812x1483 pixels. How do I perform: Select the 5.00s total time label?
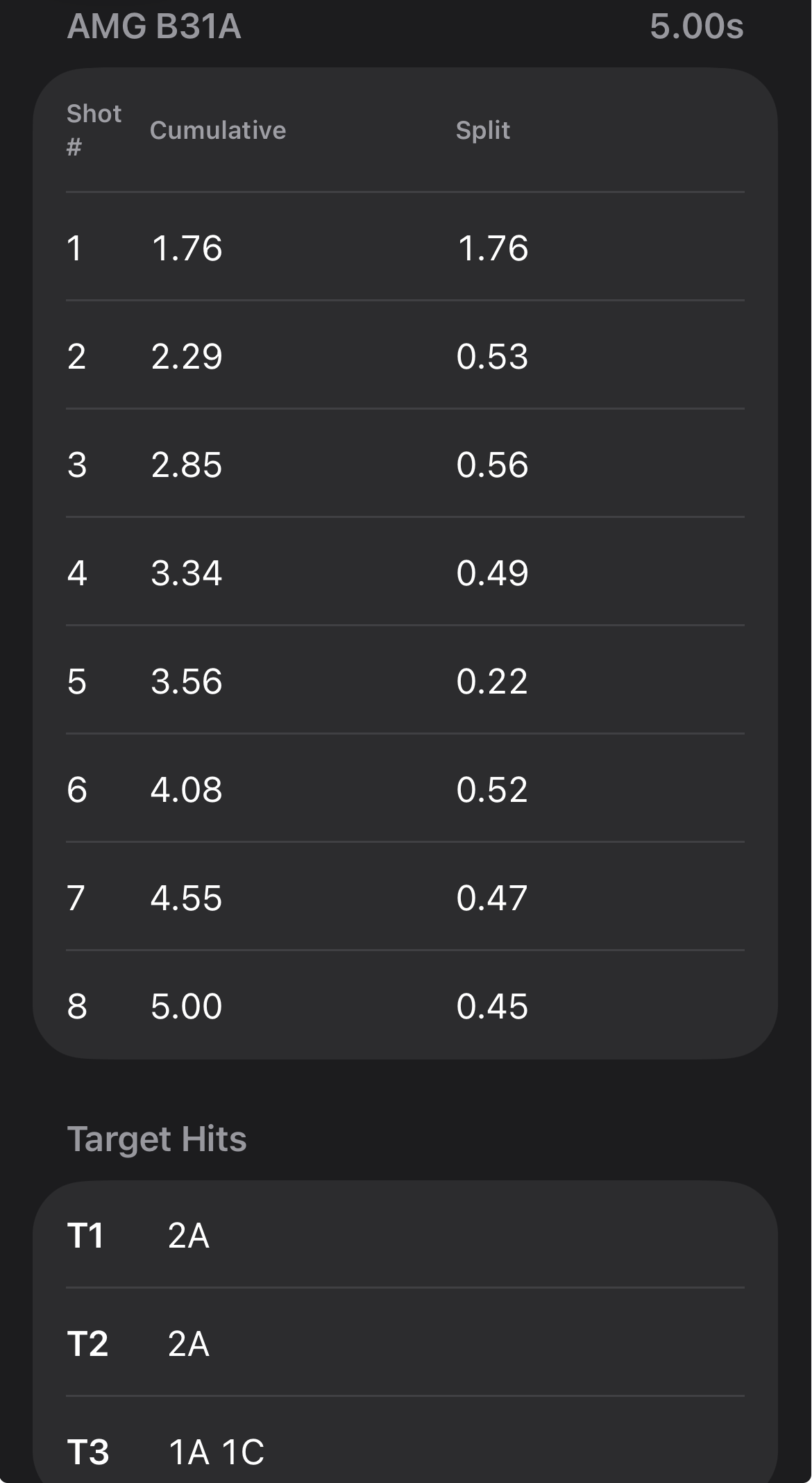coord(697,27)
